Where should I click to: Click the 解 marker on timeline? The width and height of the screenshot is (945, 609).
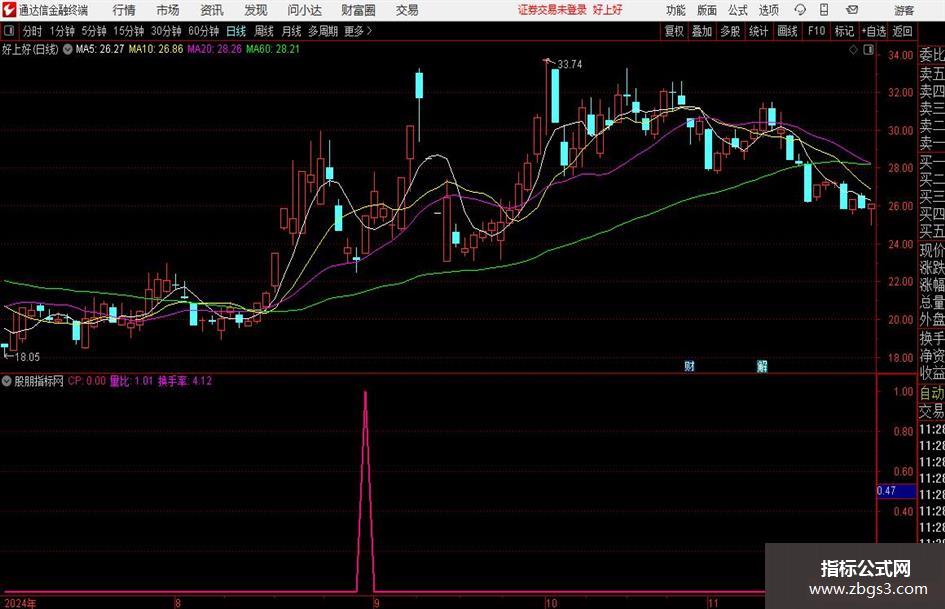point(762,366)
